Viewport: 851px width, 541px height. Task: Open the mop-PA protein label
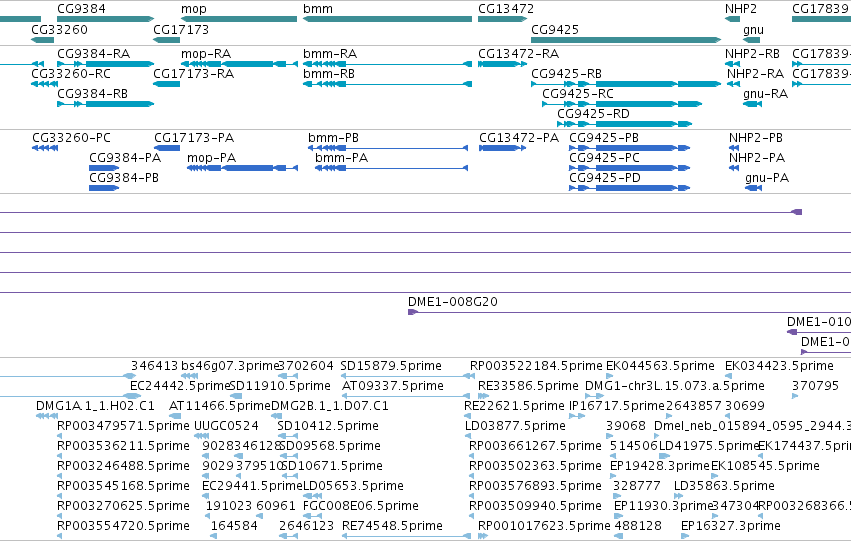pos(211,157)
